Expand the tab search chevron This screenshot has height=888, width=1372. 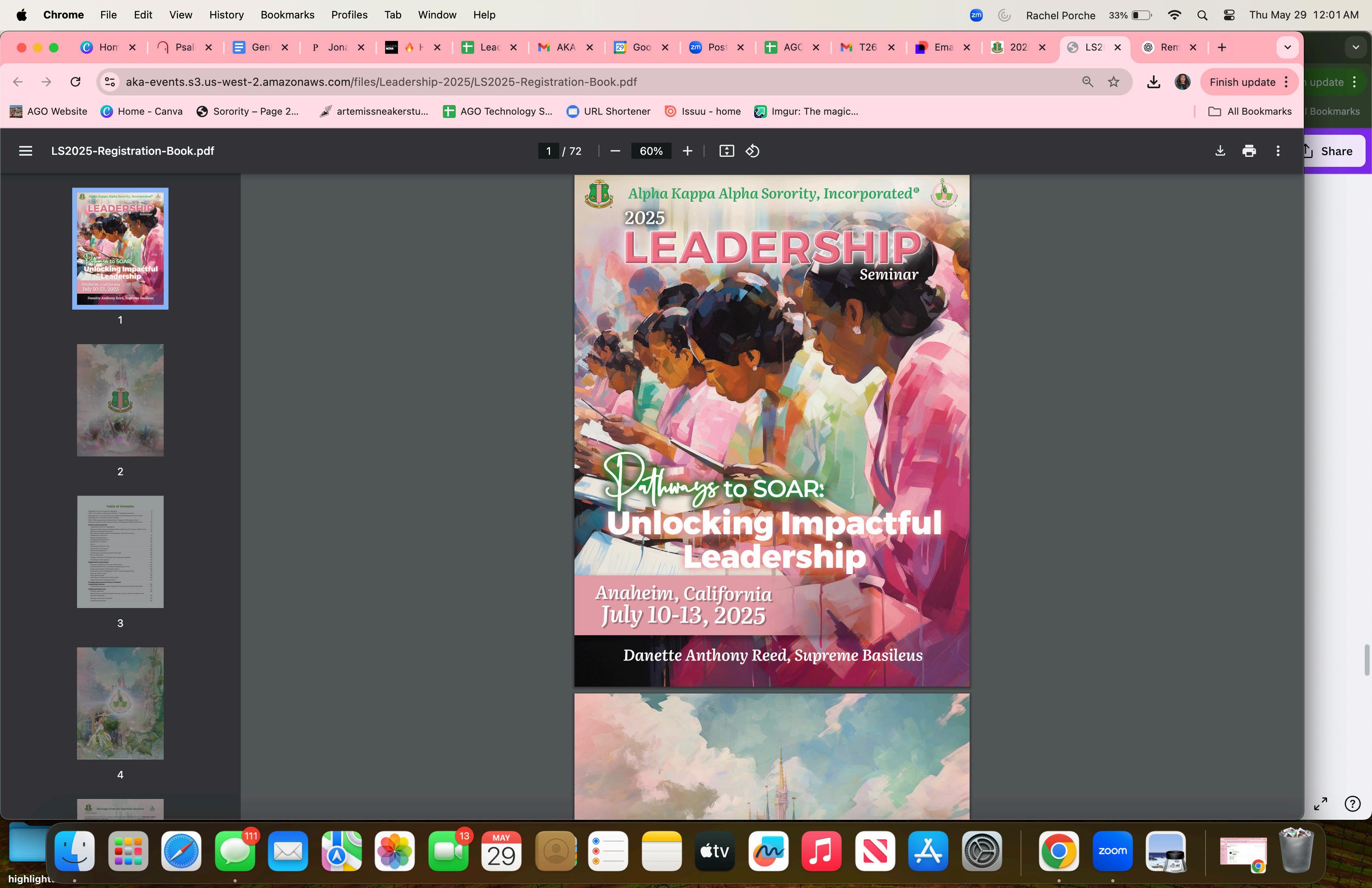point(1287,47)
